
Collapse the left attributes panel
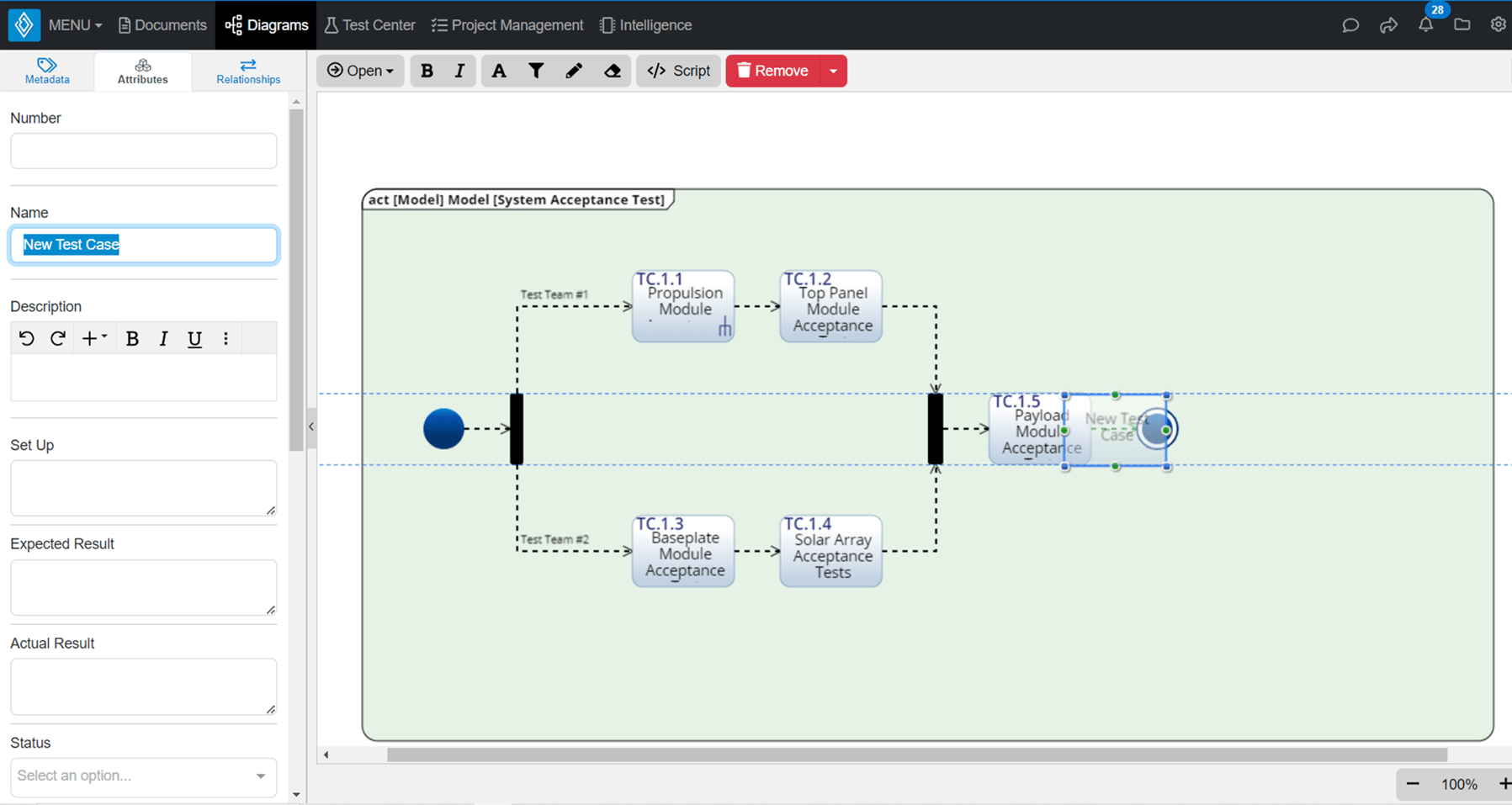[310, 426]
